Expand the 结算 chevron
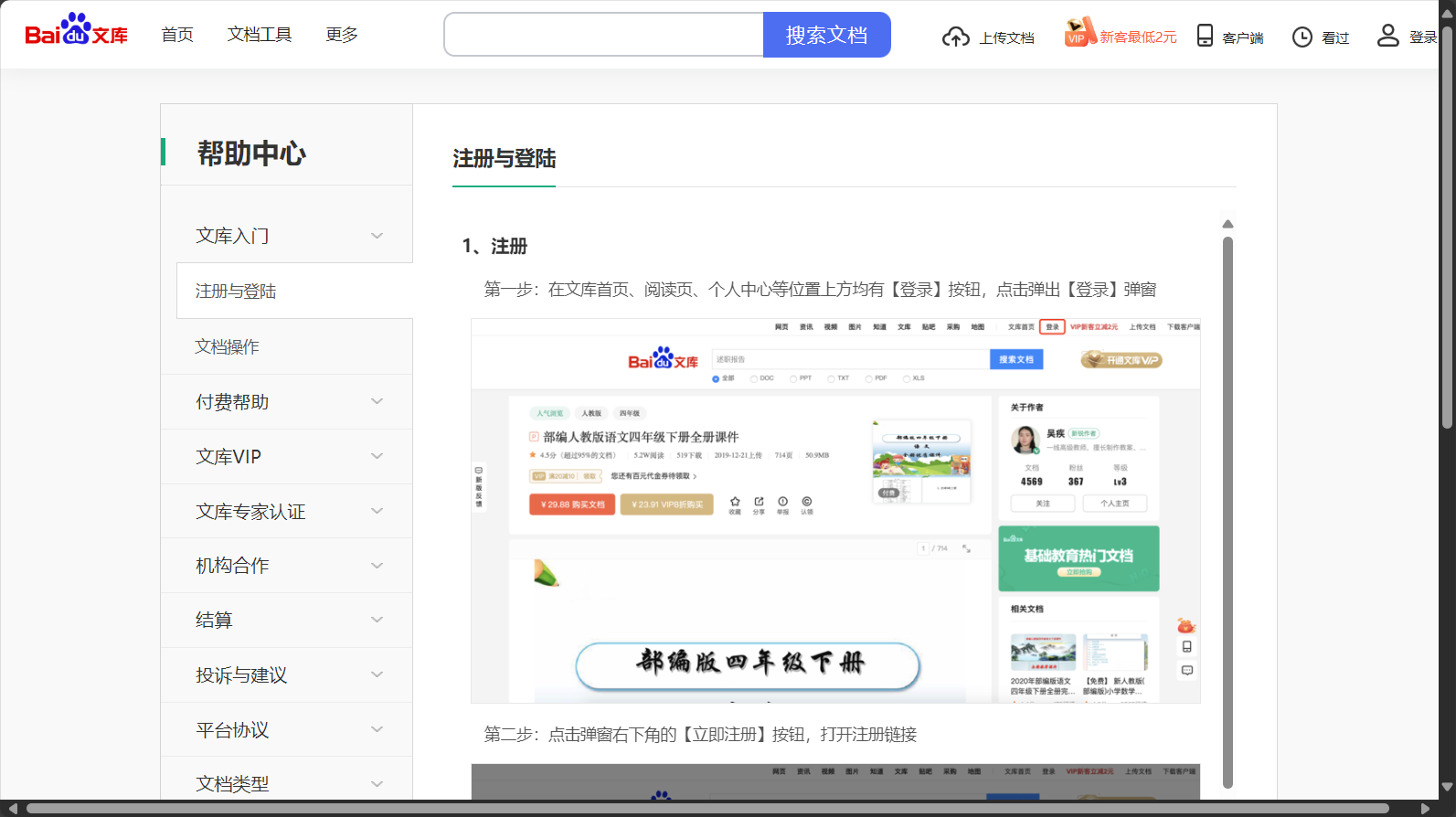The height and width of the screenshot is (817, 1456). [377, 620]
